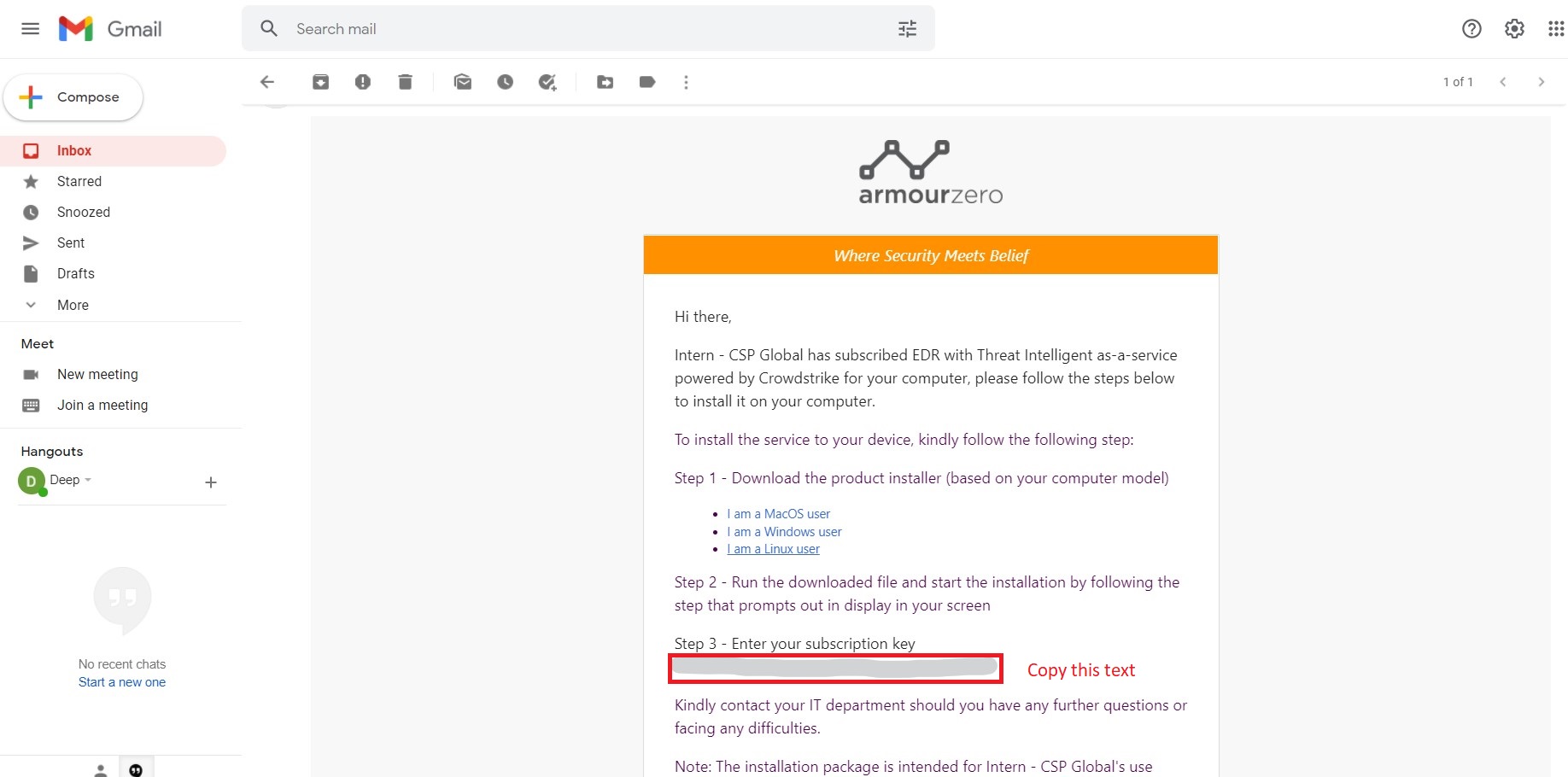Open the More options three-dot menu

(x=686, y=82)
